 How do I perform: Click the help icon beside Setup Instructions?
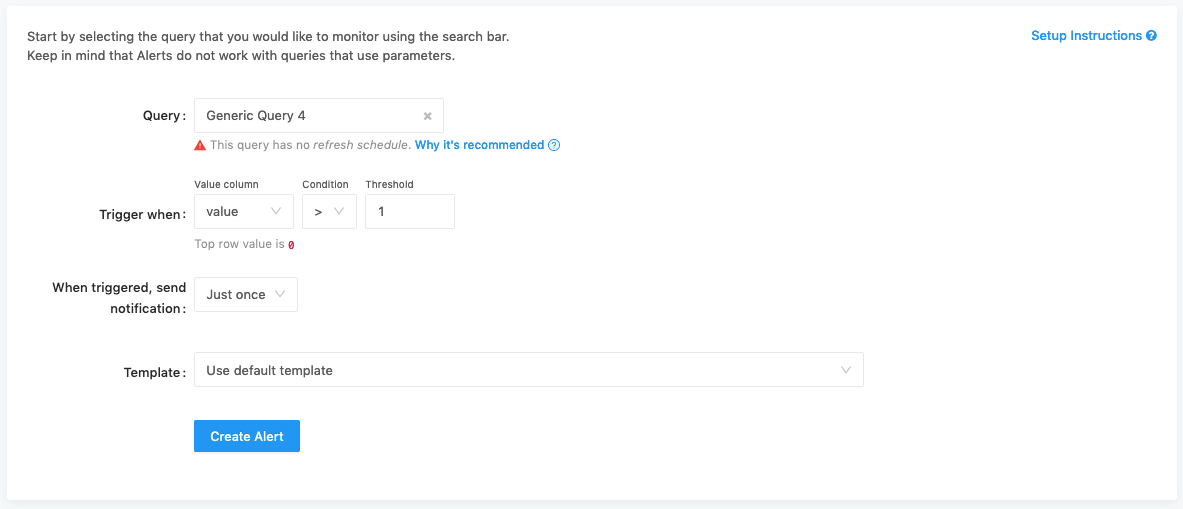point(1151,36)
